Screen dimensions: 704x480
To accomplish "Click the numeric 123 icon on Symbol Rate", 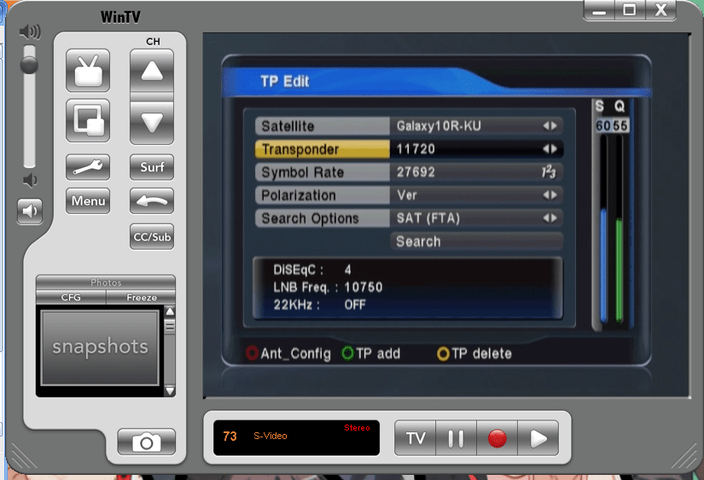I will pyautogui.click(x=549, y=172).
